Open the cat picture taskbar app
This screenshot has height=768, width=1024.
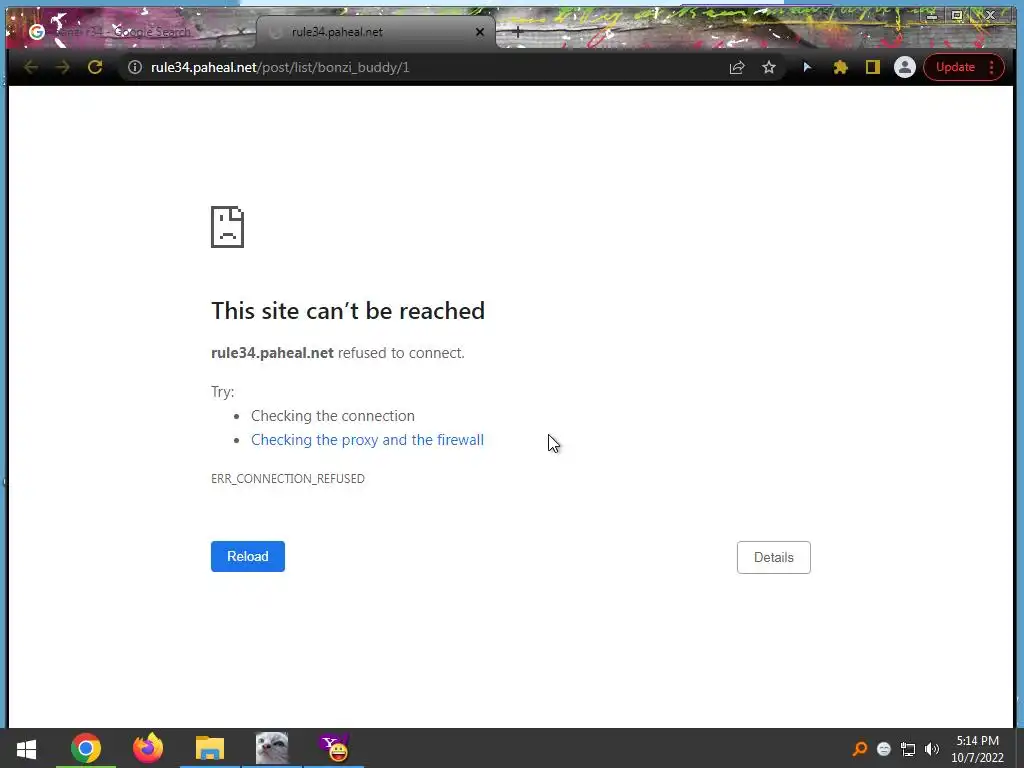[x=272, y=748]
